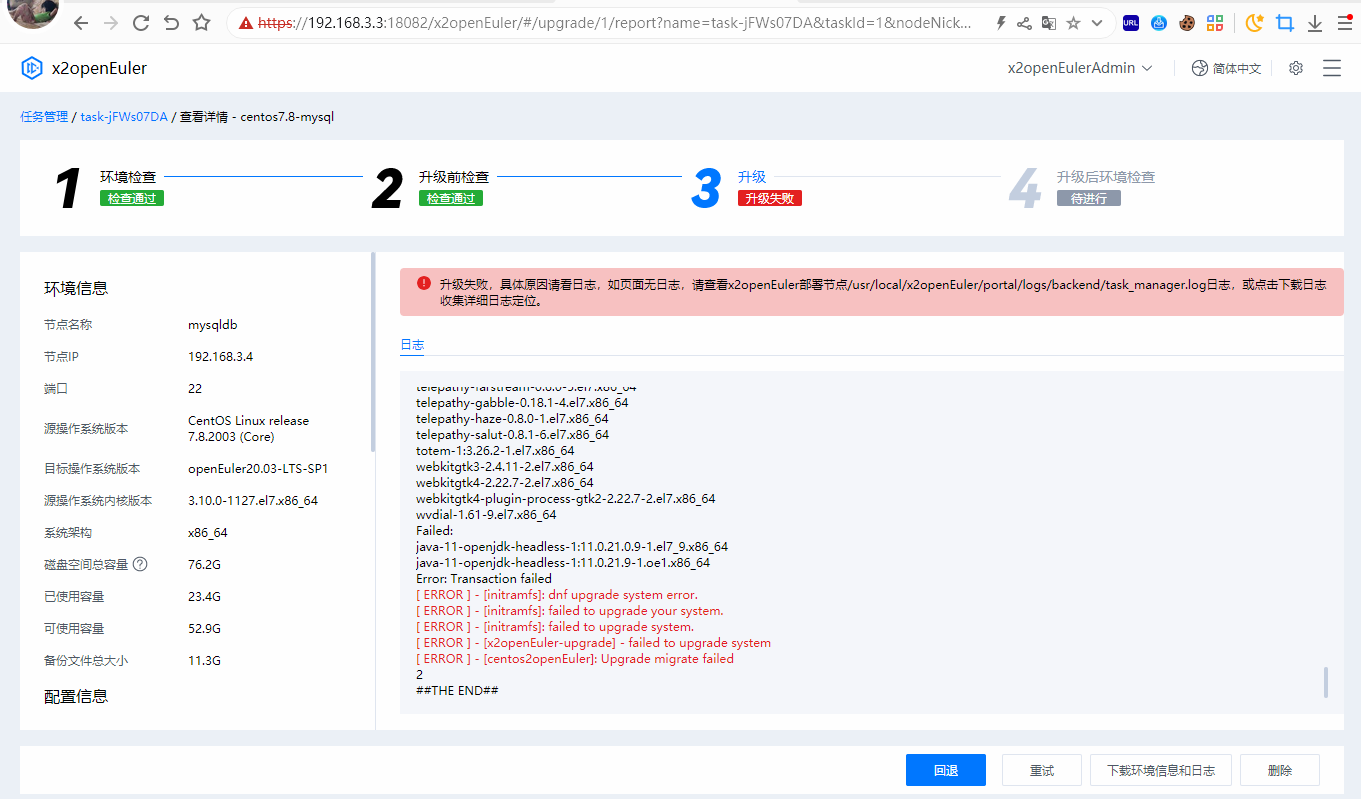The image size is (1361, 799).
Task: Switch language via 简体中文 label
Action: 1237,68
